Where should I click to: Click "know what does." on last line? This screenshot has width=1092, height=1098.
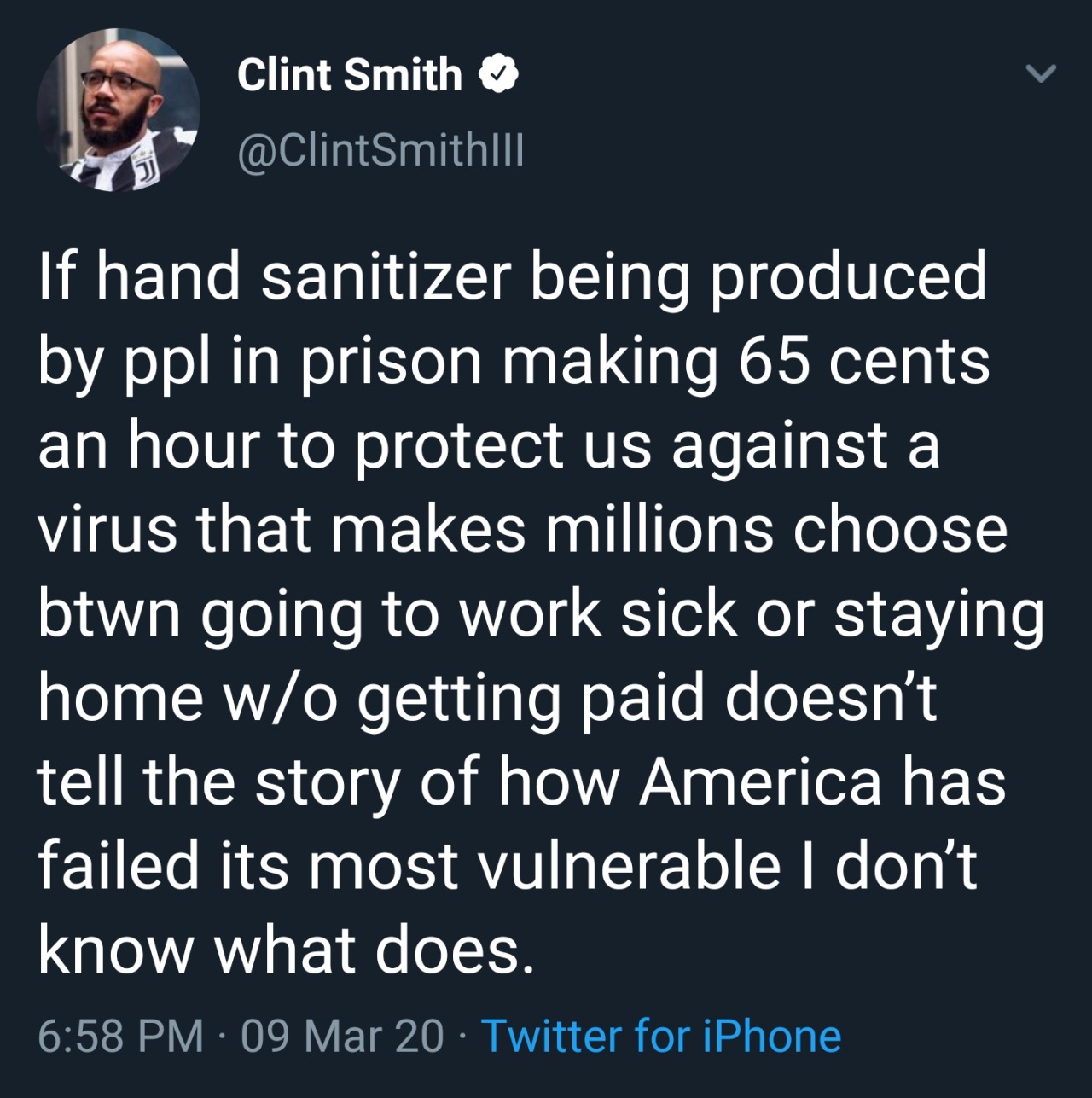(x=287, y=950)
